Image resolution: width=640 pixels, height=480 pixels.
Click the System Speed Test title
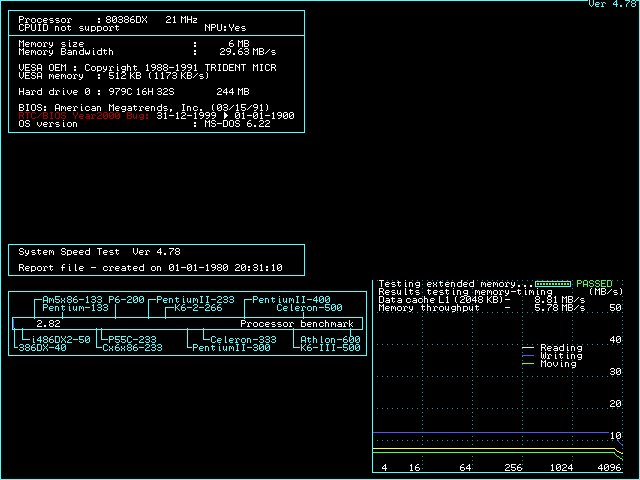[x=99, y=252]
